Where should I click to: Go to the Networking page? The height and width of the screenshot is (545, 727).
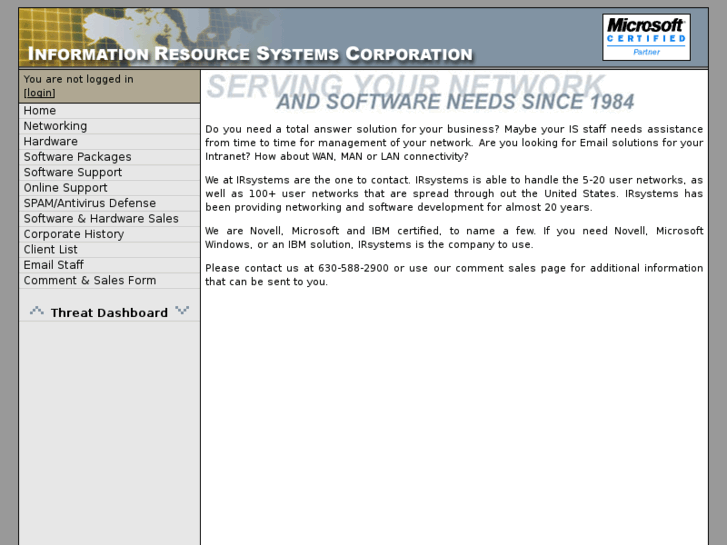(x=109, y=126)
